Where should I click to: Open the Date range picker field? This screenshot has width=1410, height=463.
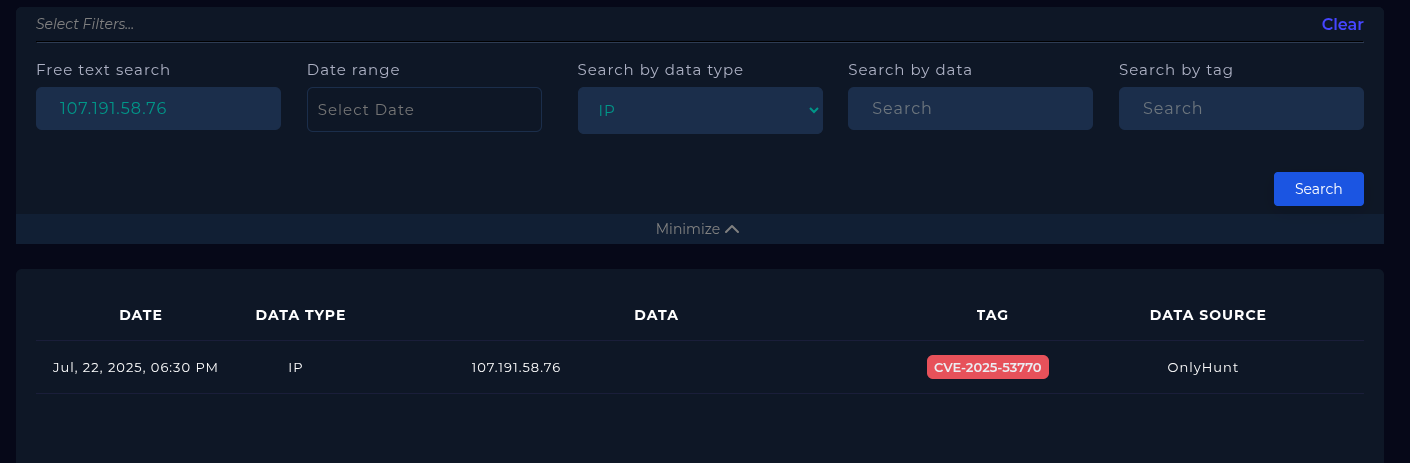click(x=424, y=109)
